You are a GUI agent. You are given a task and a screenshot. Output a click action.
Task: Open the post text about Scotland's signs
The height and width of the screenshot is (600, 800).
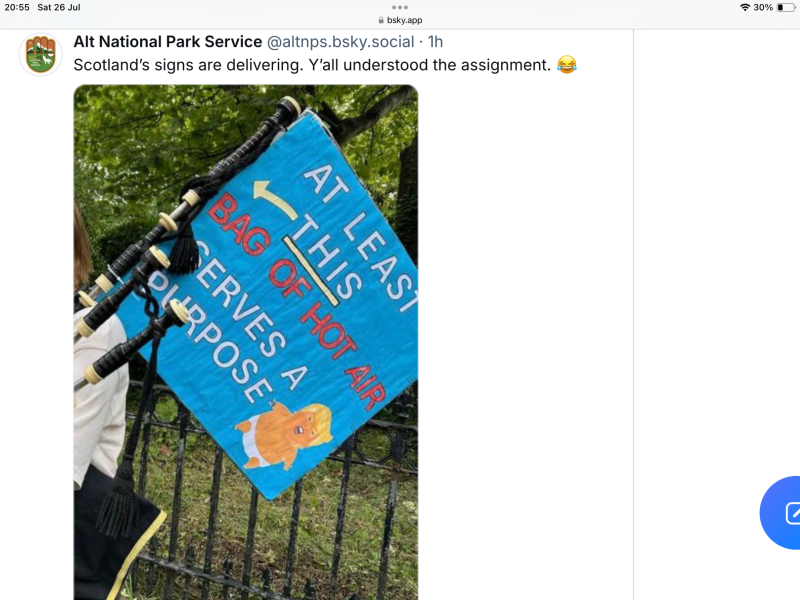point(312,65)
